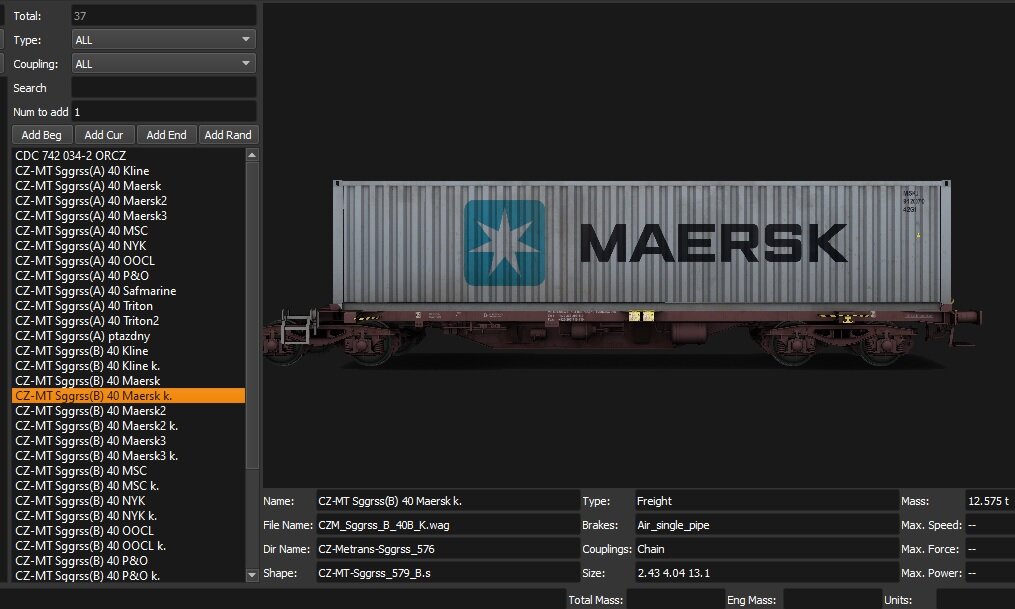This screenshot has height=609, width=1015.
Task: Open the Coupling dropdown
Action: [164, 64]
